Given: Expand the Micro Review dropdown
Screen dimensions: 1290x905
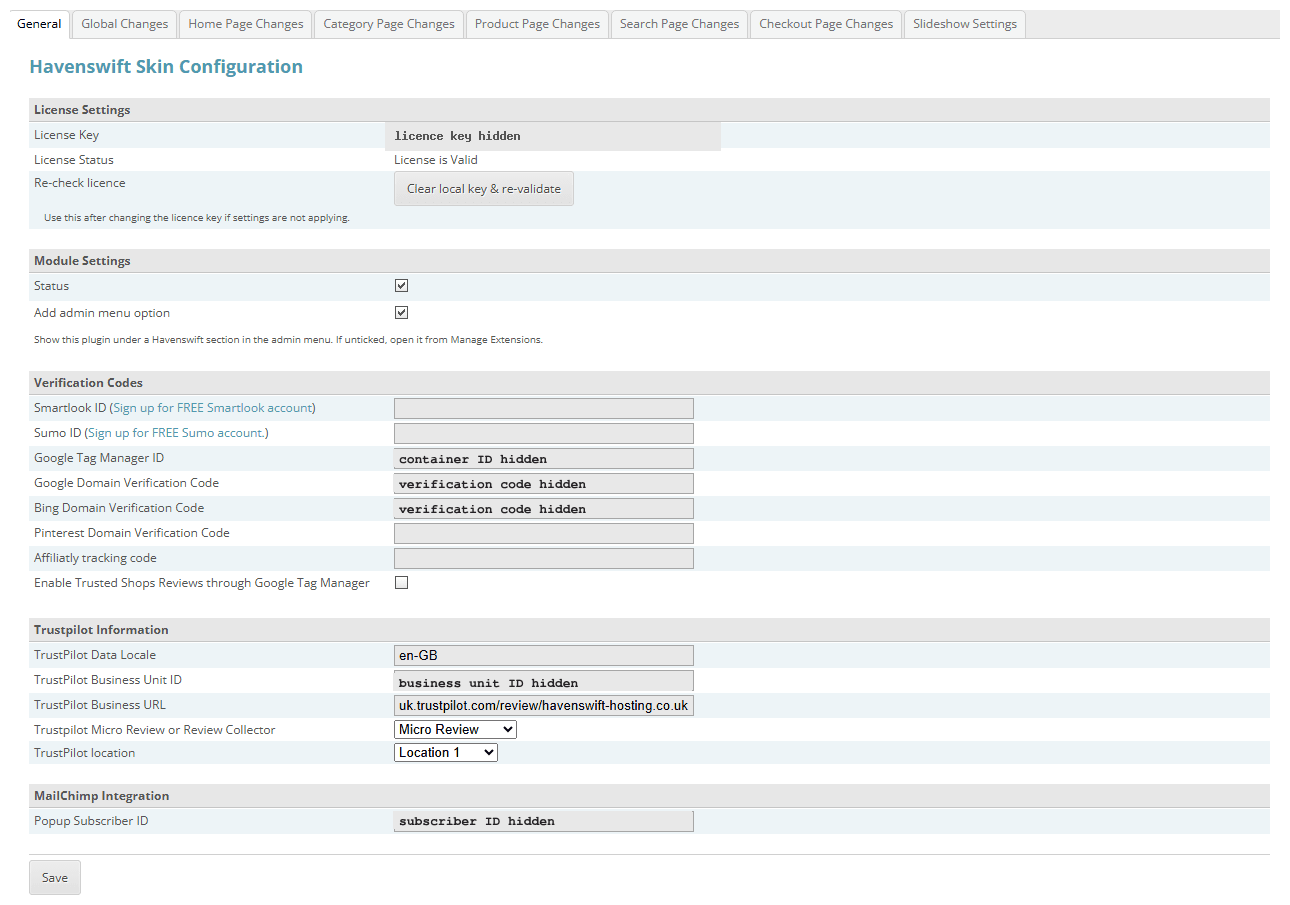Looking at the screenshot, I should point(456,730).
